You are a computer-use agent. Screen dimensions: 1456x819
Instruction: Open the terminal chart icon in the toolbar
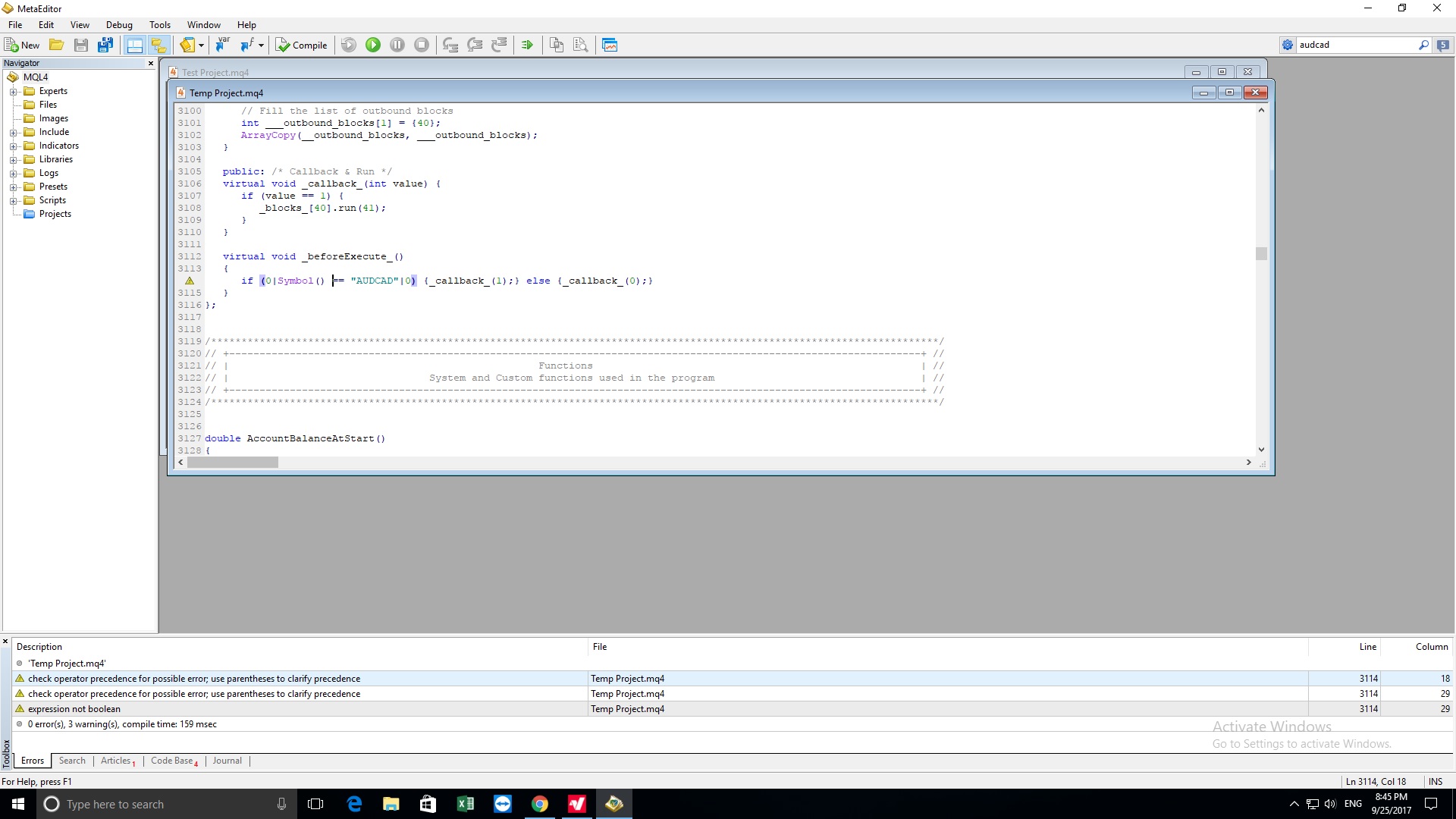coord(610,45)
